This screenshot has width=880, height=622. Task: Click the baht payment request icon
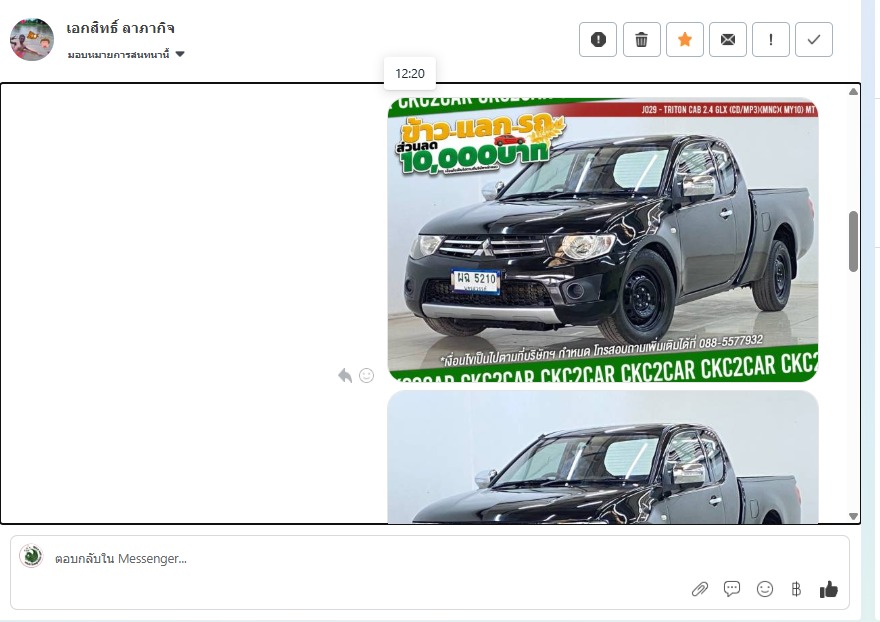click(796, 589)
